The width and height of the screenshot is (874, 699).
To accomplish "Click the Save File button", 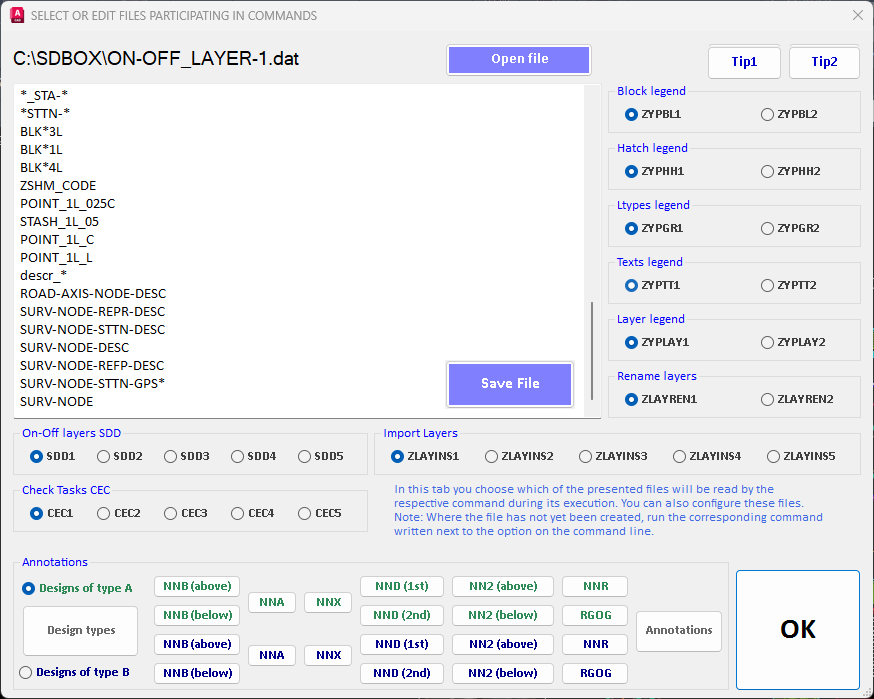I will point(510,384).
